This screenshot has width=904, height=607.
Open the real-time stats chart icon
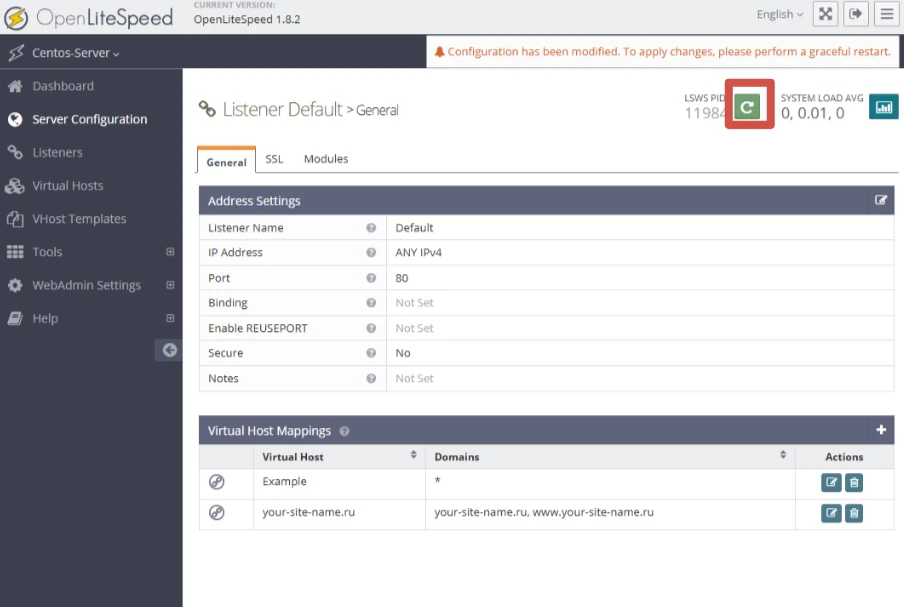click(x=883, y=107)
